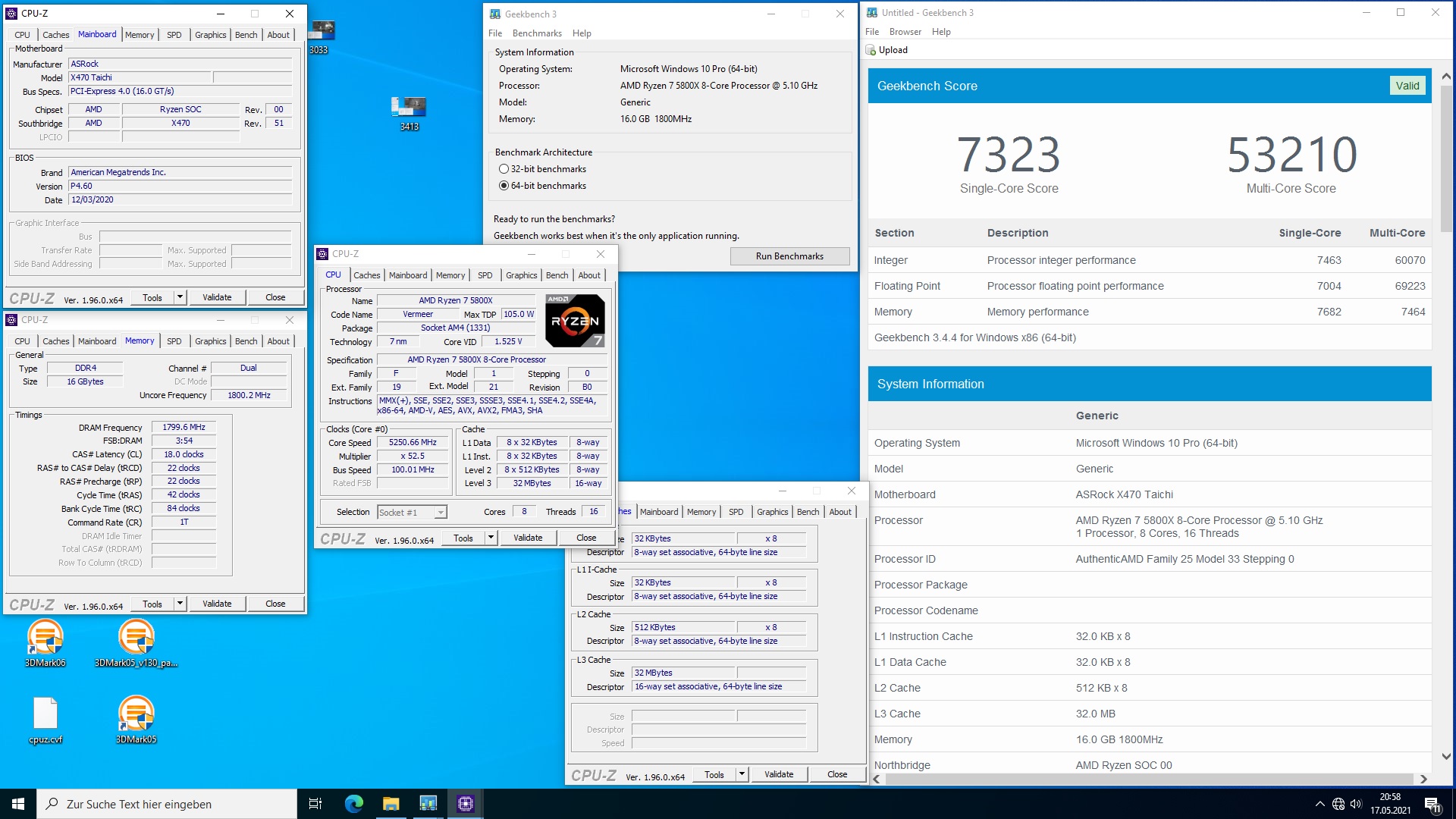1456x819 pixels.
Task: Open Graphics tab in the Caches CPU-Z window
Action: (772, 512)
